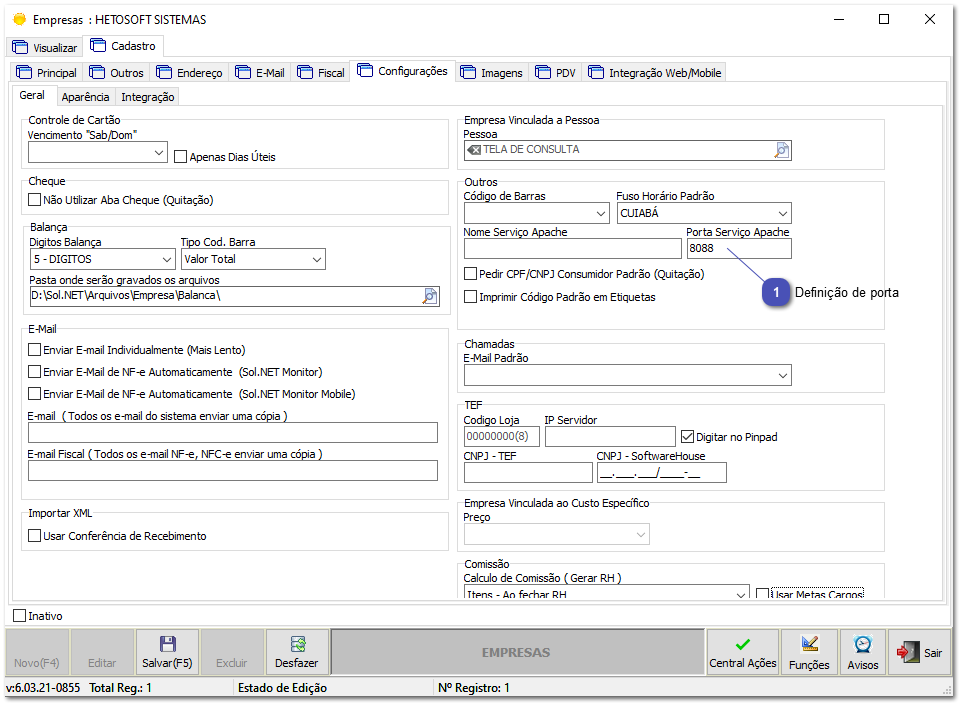Open the Imagens tab

pos(491,72)
